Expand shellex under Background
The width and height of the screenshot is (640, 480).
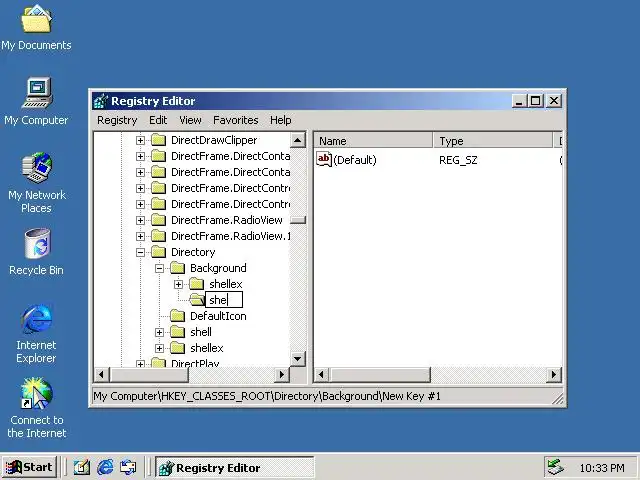pos(178,284)
